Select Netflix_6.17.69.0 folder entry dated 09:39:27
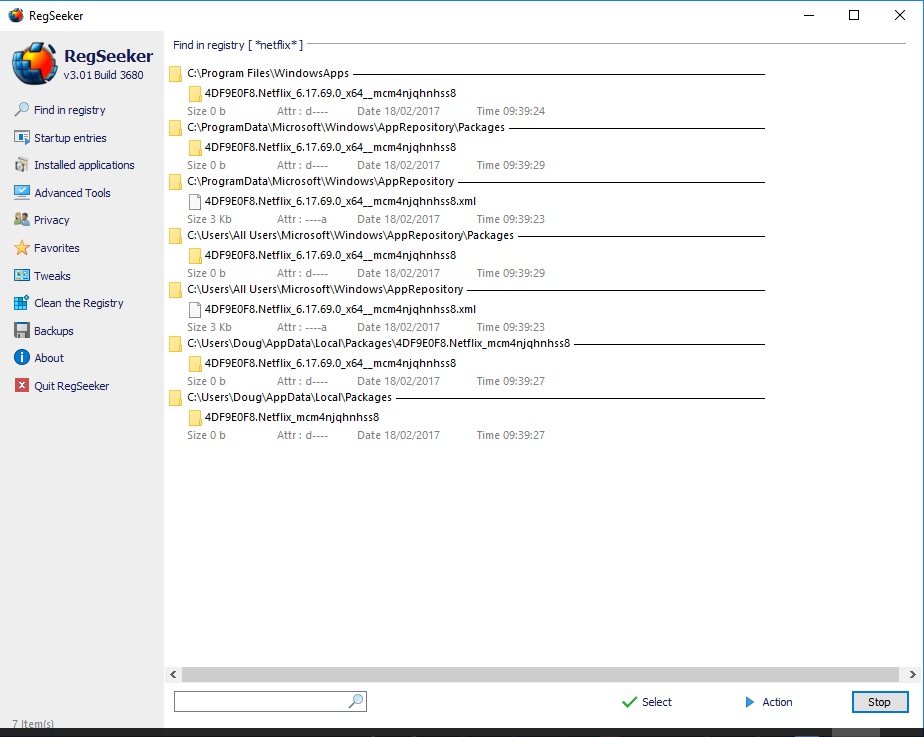Viewport: 924px width, 737px height. click(330, 363)
